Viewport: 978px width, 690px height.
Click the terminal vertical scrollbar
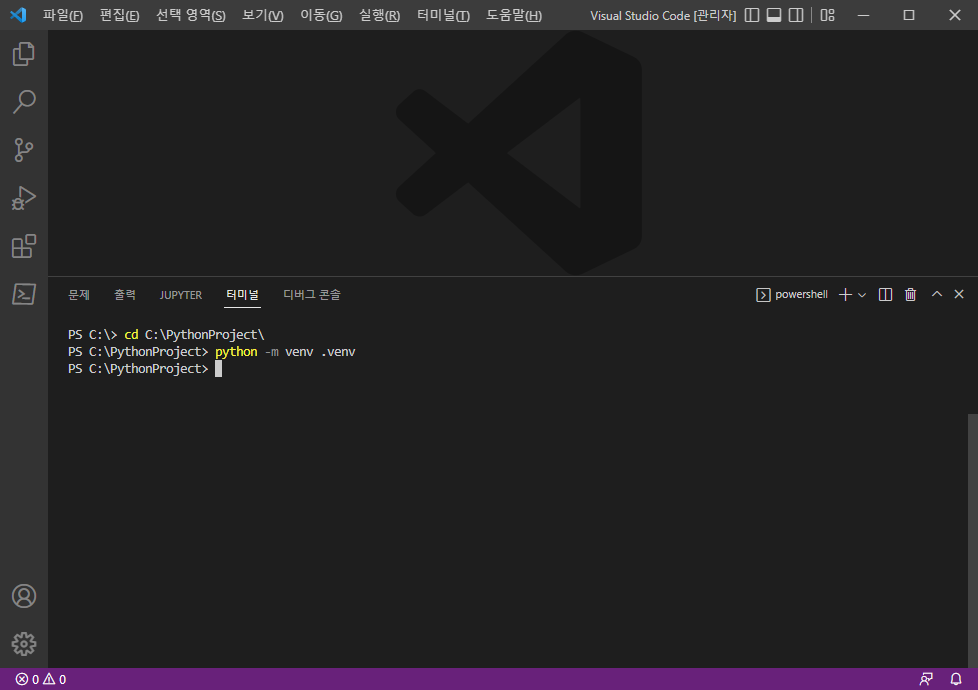click(972, 540)
